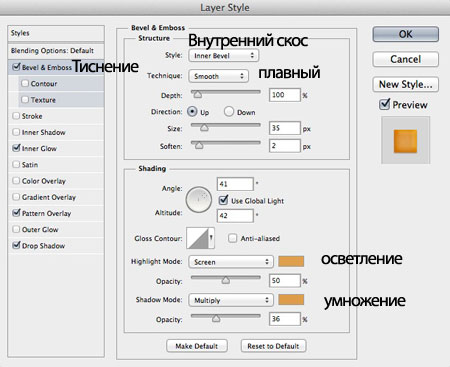Toggle the Bevel & Emboss checkbox

(16, 67)
